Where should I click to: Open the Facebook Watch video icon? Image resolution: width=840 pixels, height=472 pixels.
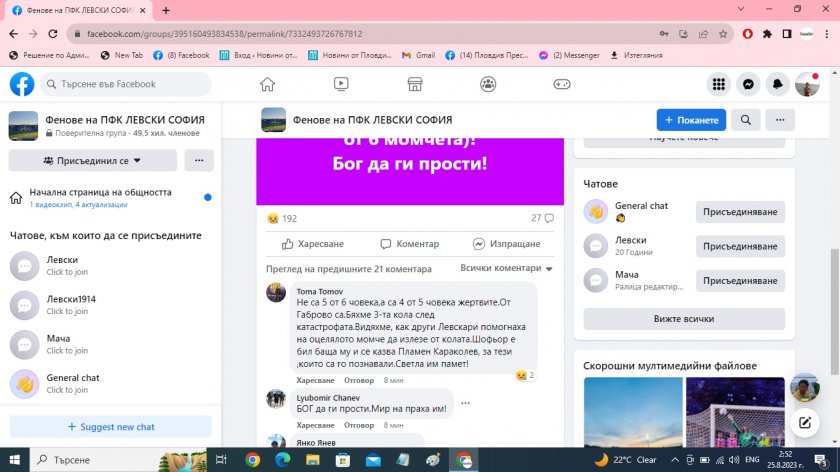341,85
